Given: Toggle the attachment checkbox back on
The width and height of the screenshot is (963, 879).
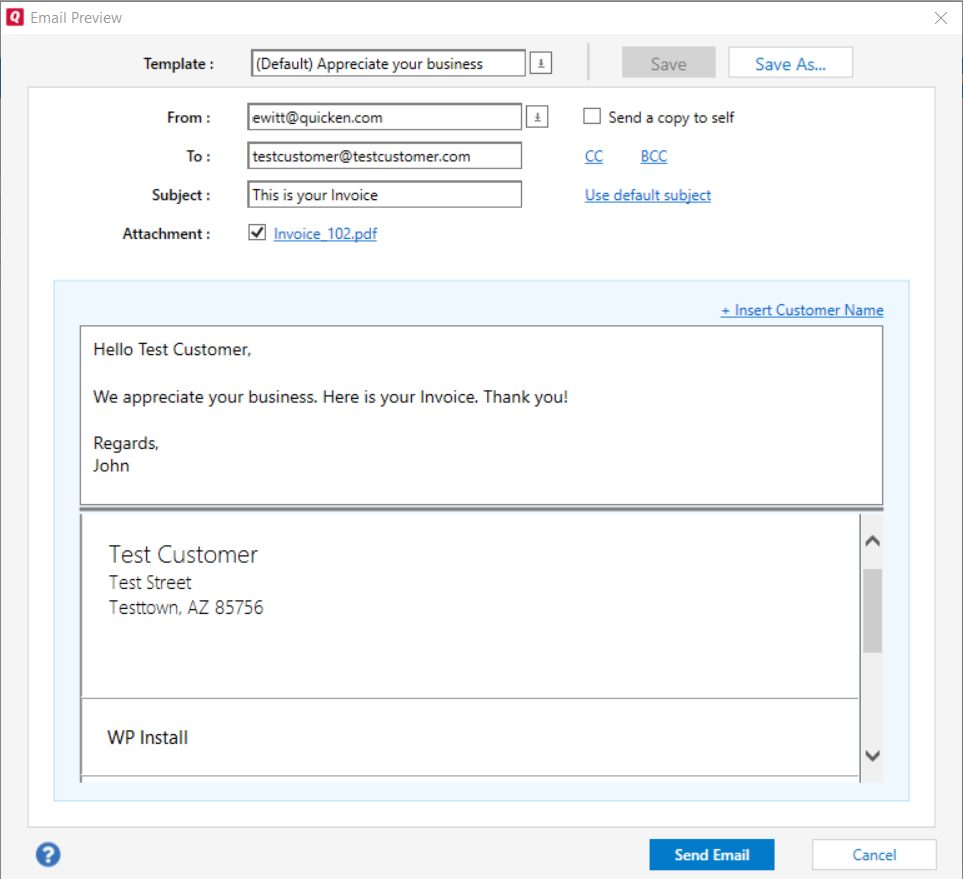Looking at the screenshot, I should point(257,232).
